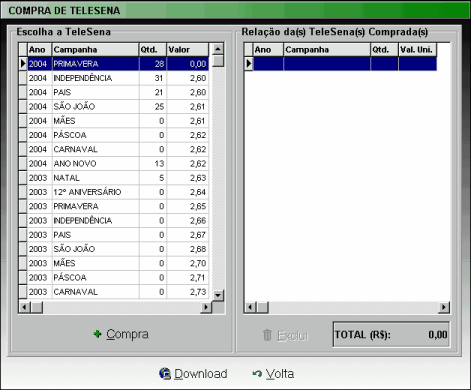
Task: Click the Campanha column header in left grid
Action: 96,50
